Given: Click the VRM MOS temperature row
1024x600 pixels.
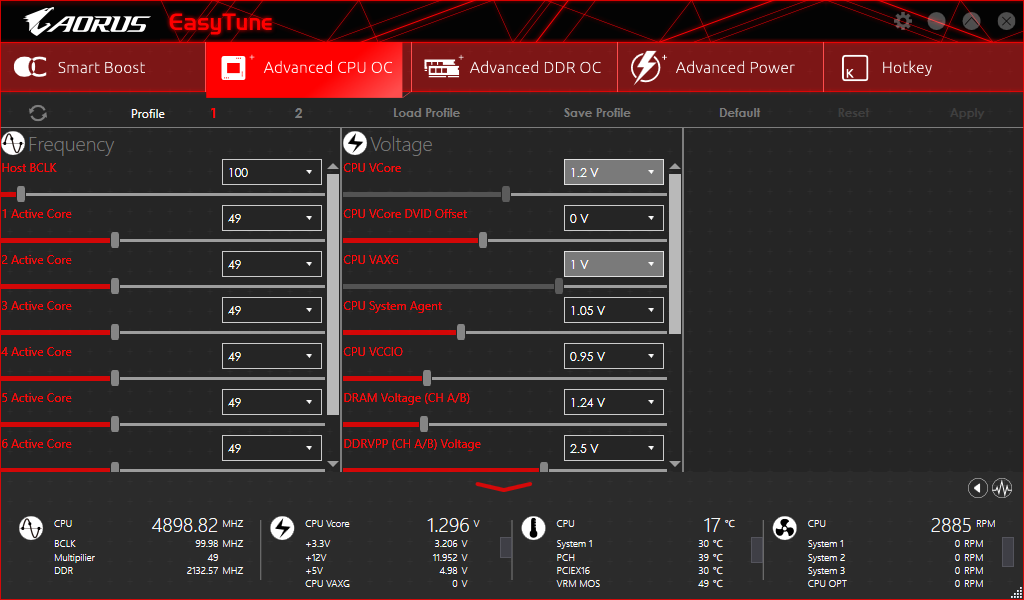Looking at the screenshot, I should [x=639, y=584].
